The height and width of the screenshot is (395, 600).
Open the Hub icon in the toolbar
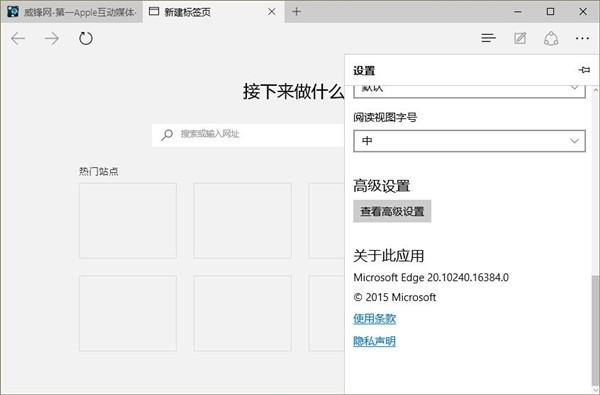point(489,38)
